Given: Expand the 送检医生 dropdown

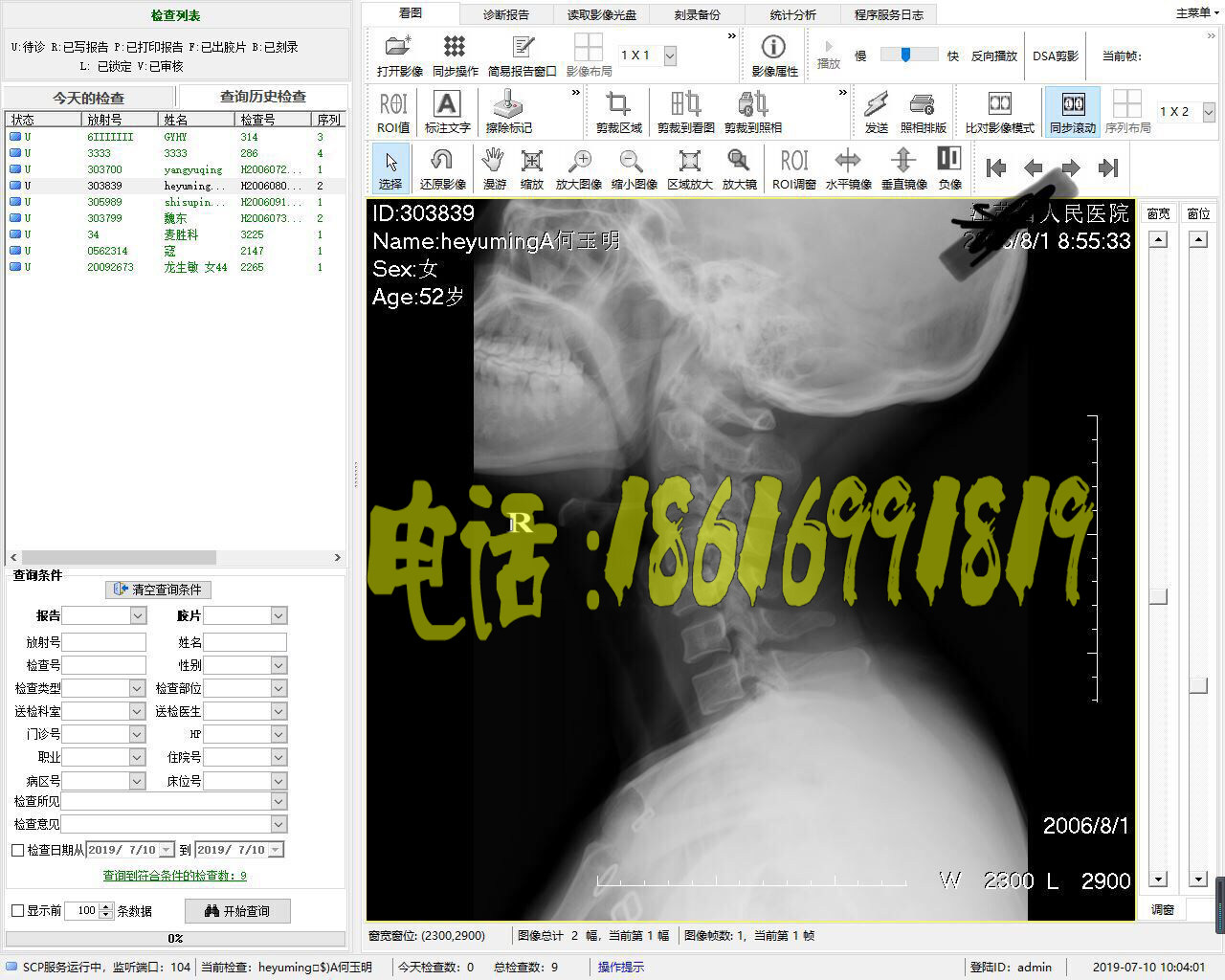Looking at the screenshot, I should [278, 711].
